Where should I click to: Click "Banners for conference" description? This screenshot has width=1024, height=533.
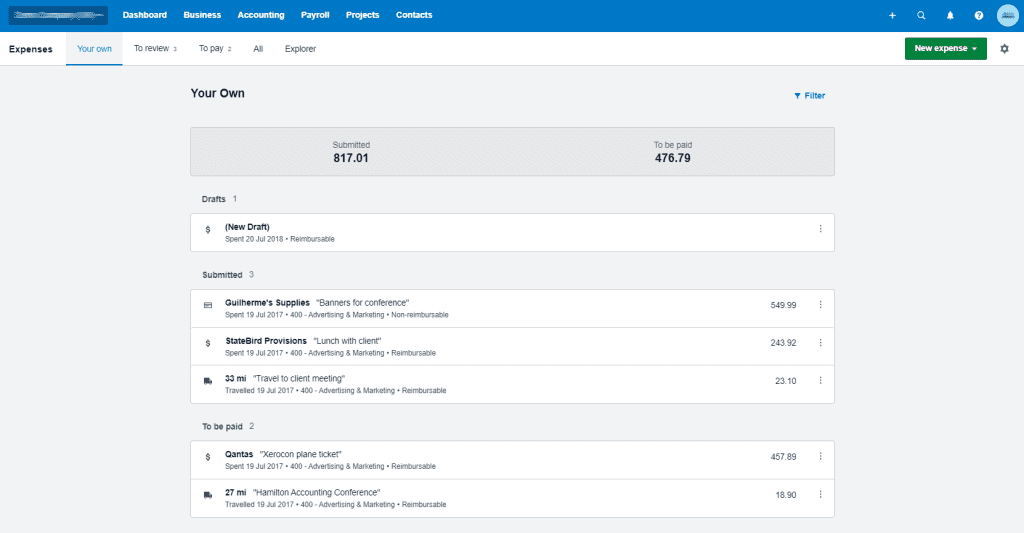pos(362,302)
